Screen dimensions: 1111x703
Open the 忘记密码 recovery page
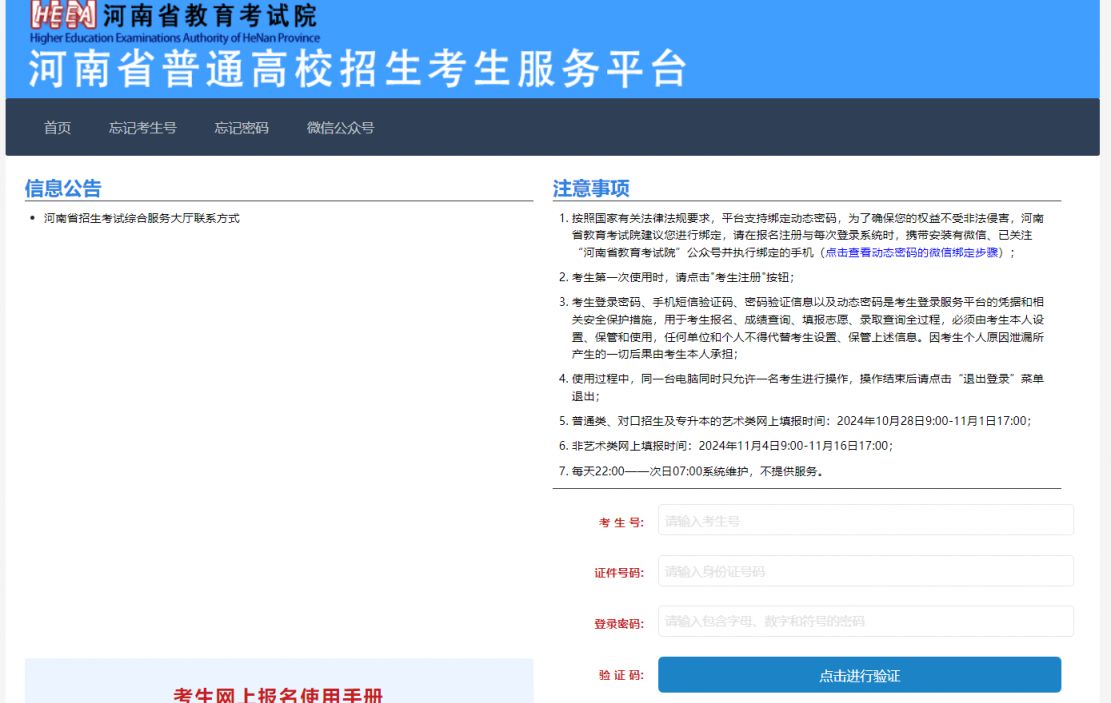240,128
